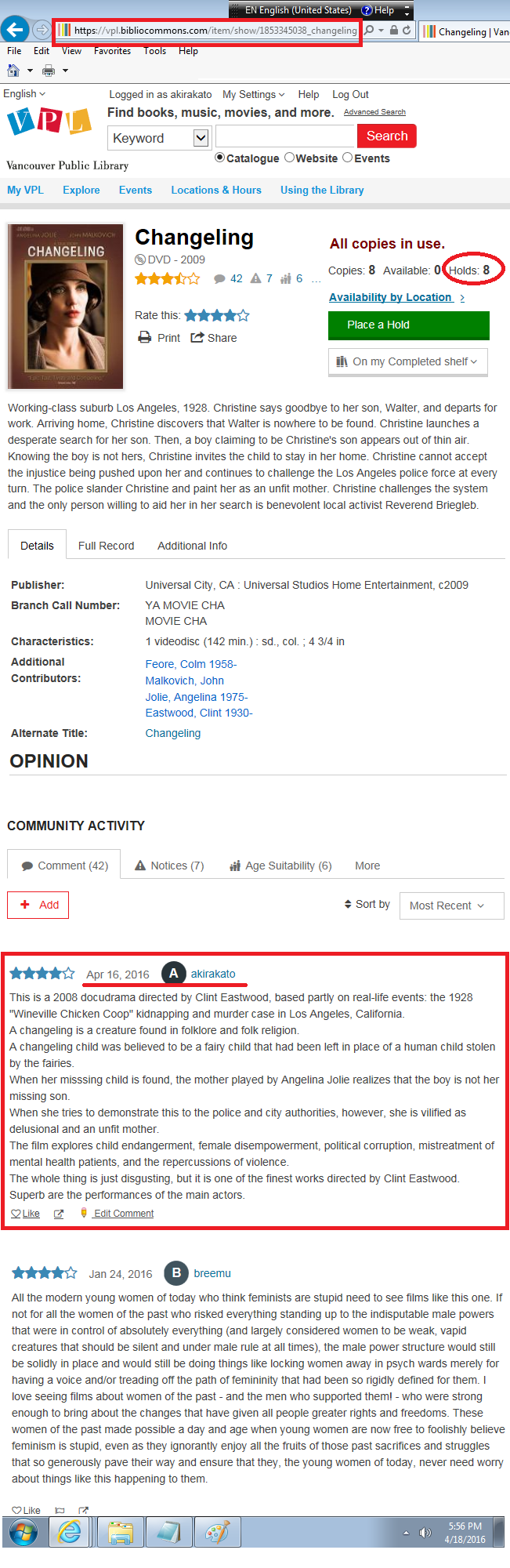Select the Comment (42) community tab
The height and width of the screenshot is (1568, 510).
(x=64, y=865)
